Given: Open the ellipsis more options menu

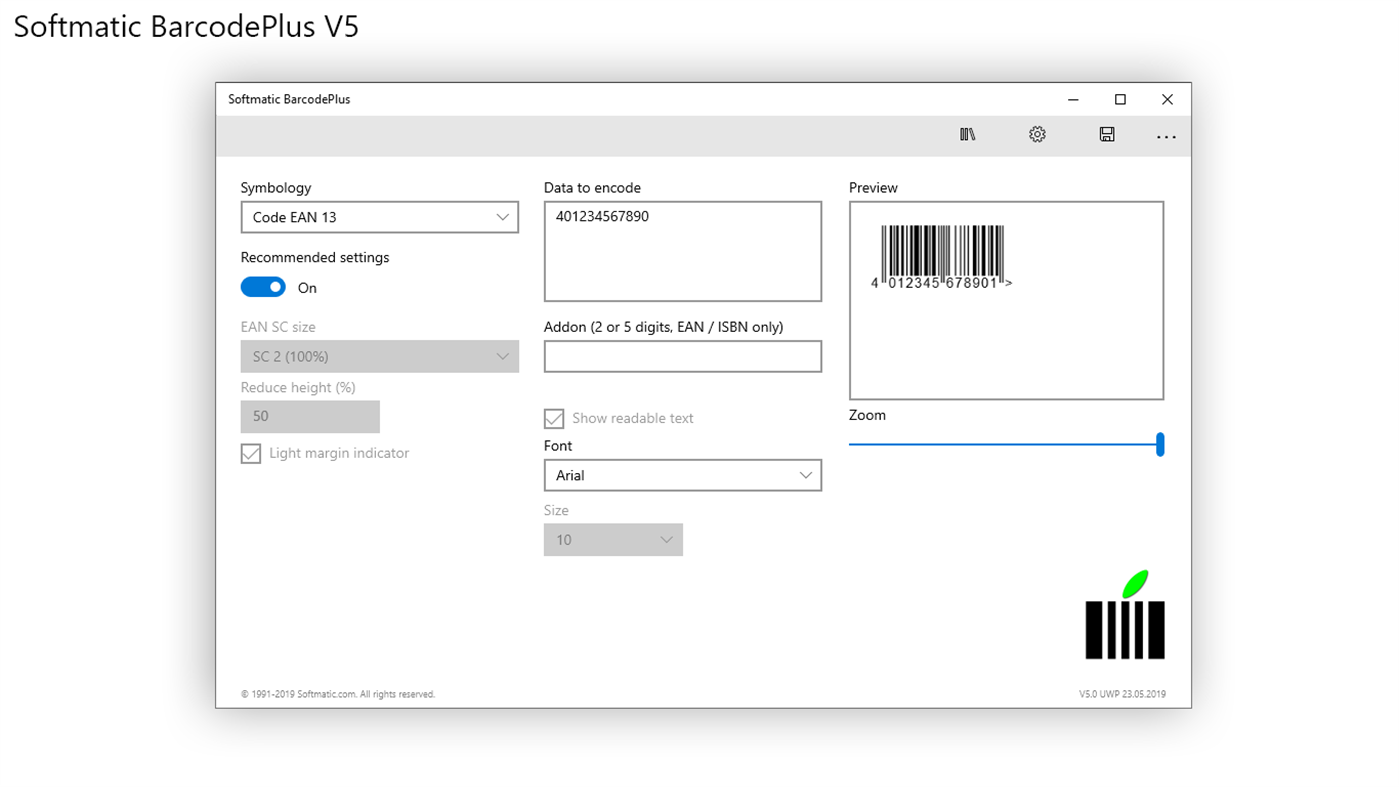Looking at the screenshot, I should [x=1166, y=135].
